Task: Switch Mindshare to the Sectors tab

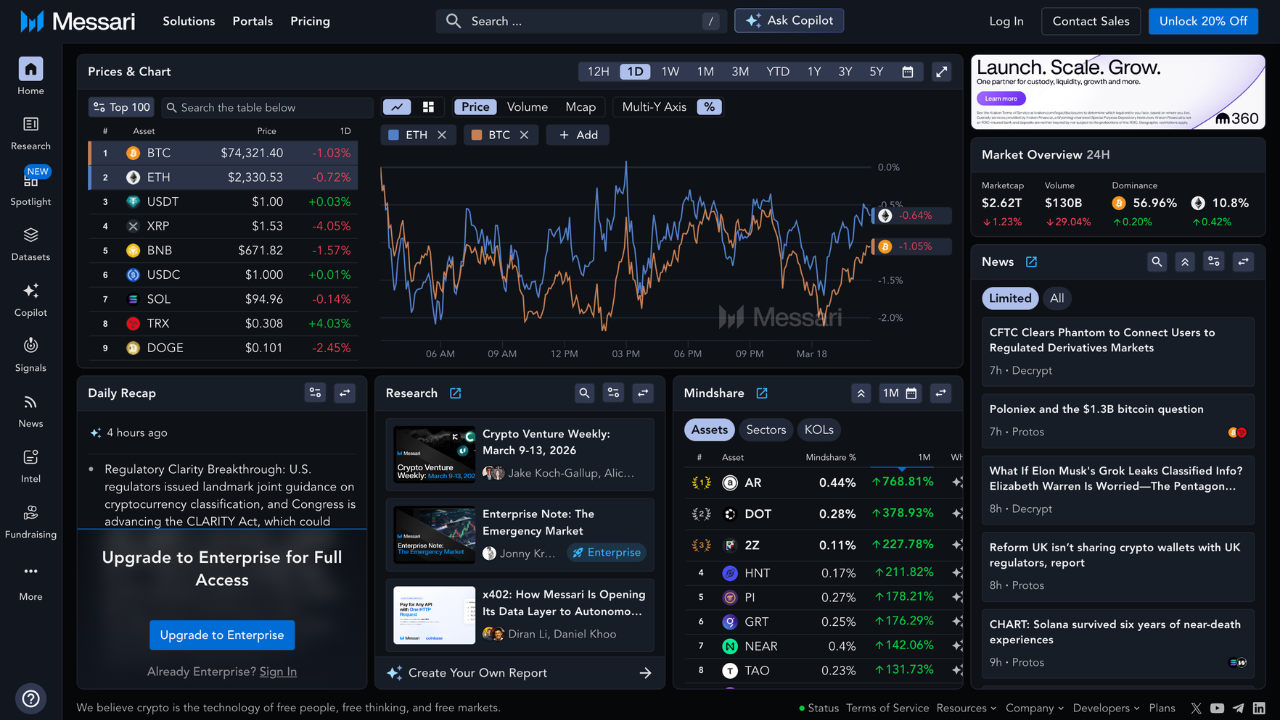Action: pyautogui.click(x=766, y=430)
